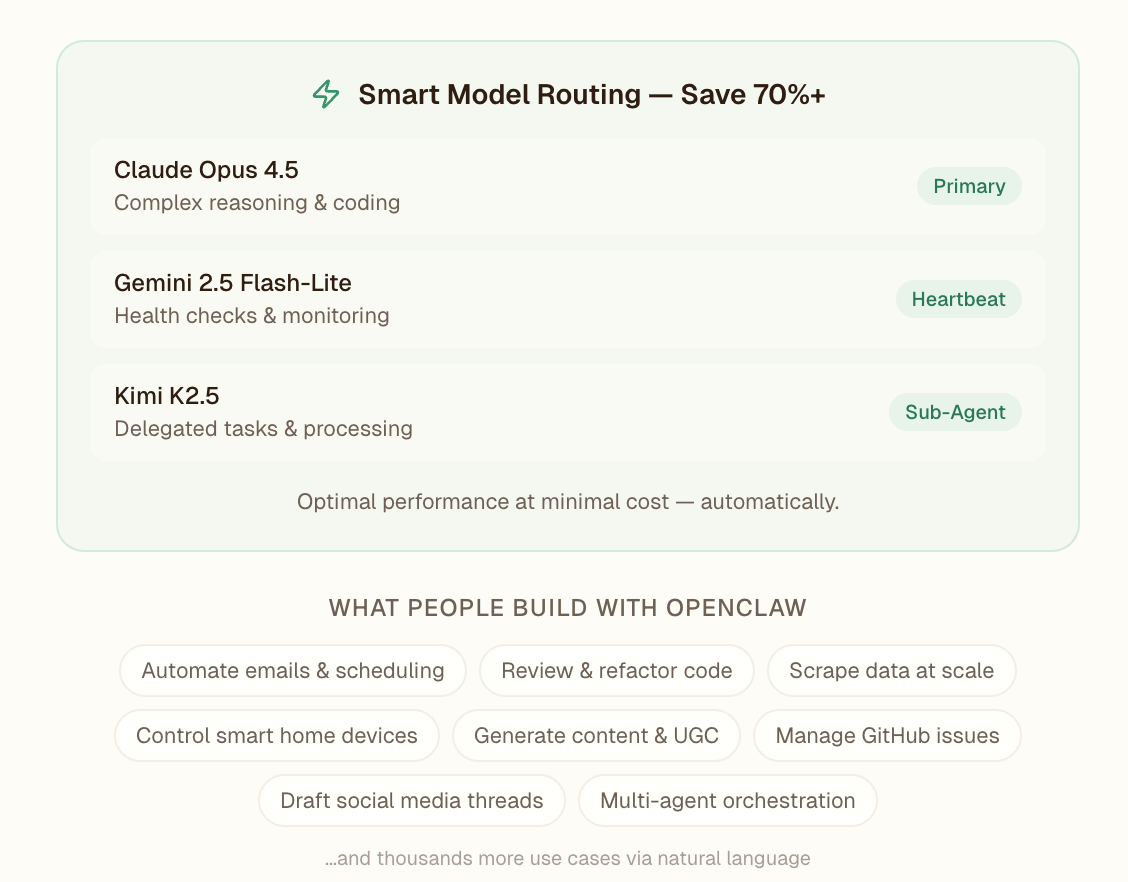This screenshot has width=1128, height=882.
Task: Select Control smart home devices chip
Action: click(x=277, y=736)
